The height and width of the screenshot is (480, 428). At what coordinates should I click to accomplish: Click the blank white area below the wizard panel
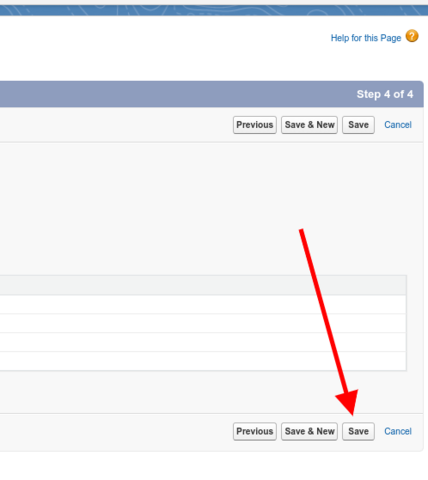click(x=213, y=466)
